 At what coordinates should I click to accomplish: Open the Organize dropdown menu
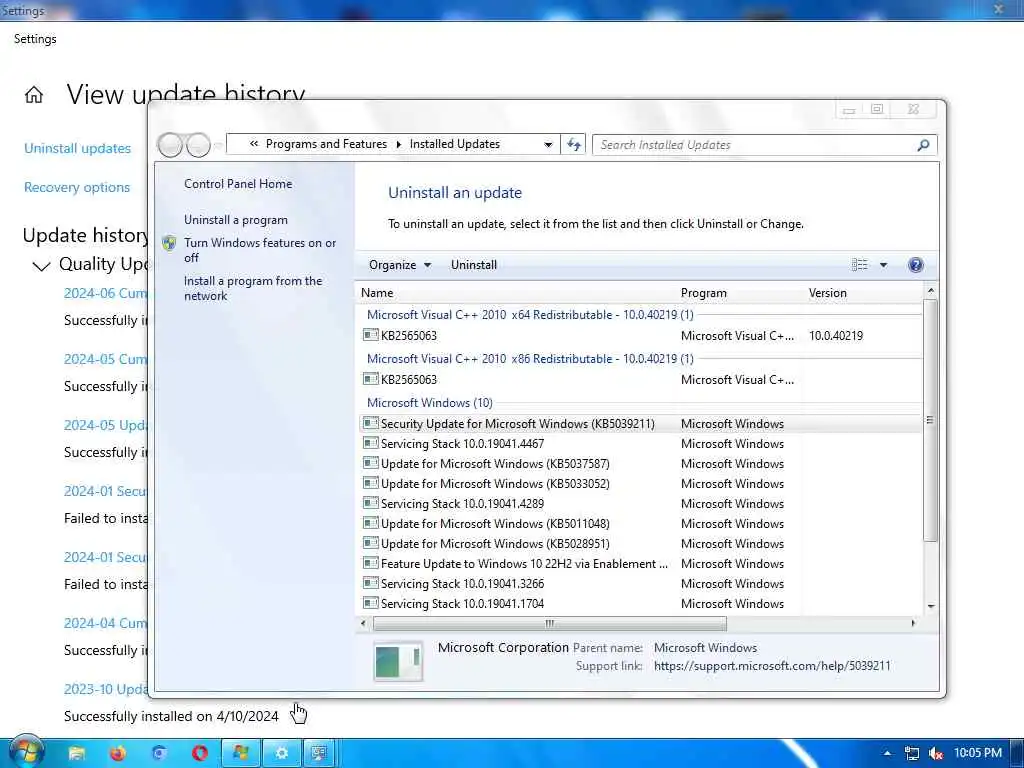tap(400, 264)
